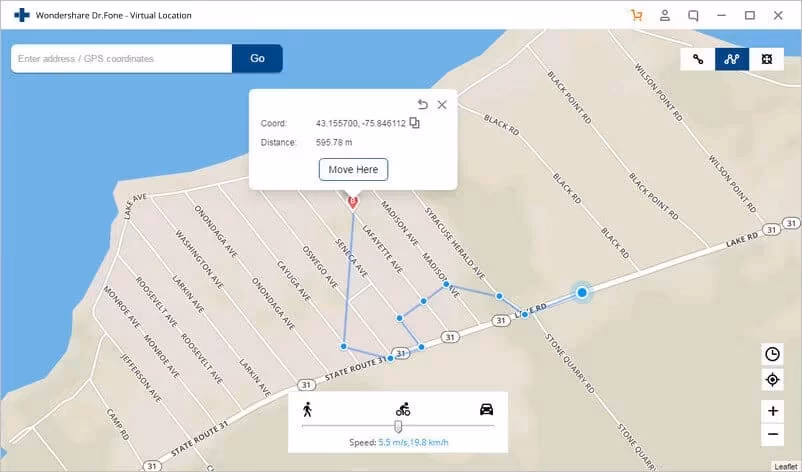Open the location history clock icon
The height and width of the screenshot is (472, 802).
coord(772,354)
